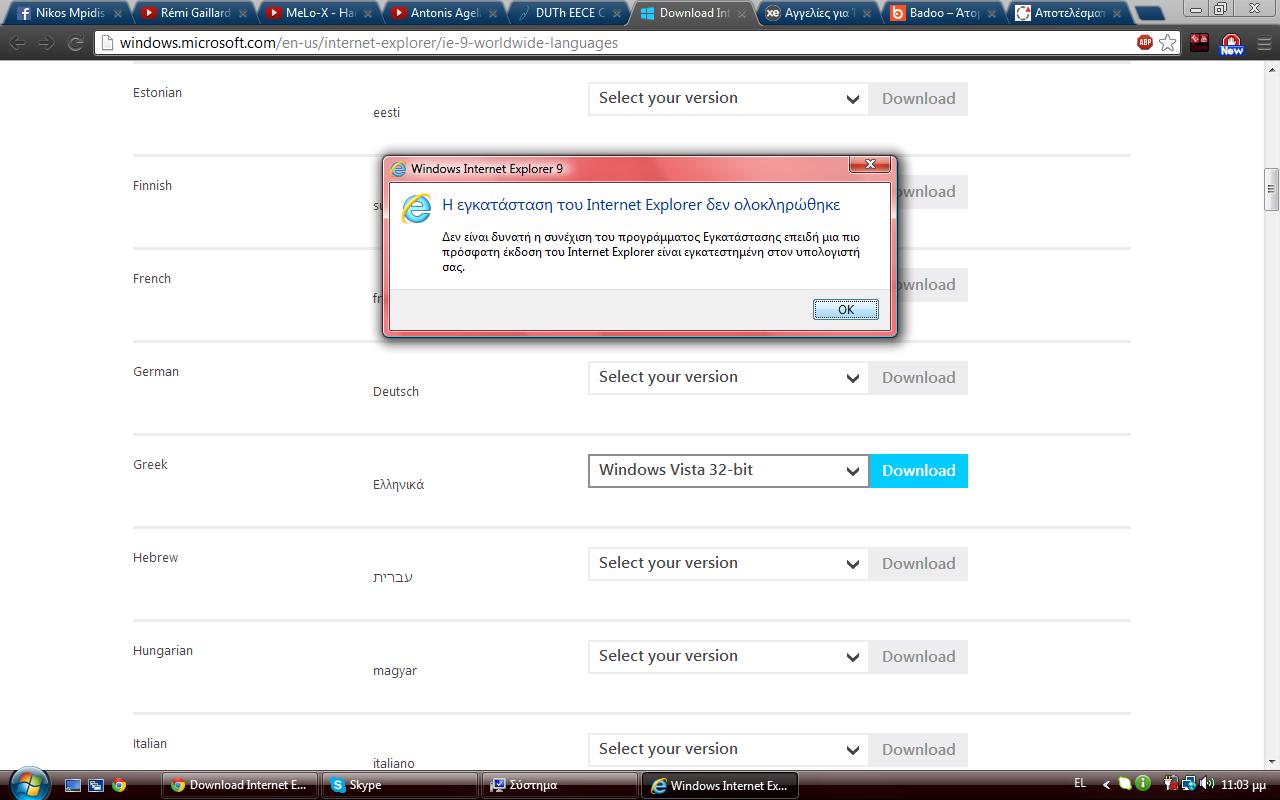Open the Greek Windows Vista 32-bit dropdown
Viewport: 1280px width, 800px height.
coord(728,471)
